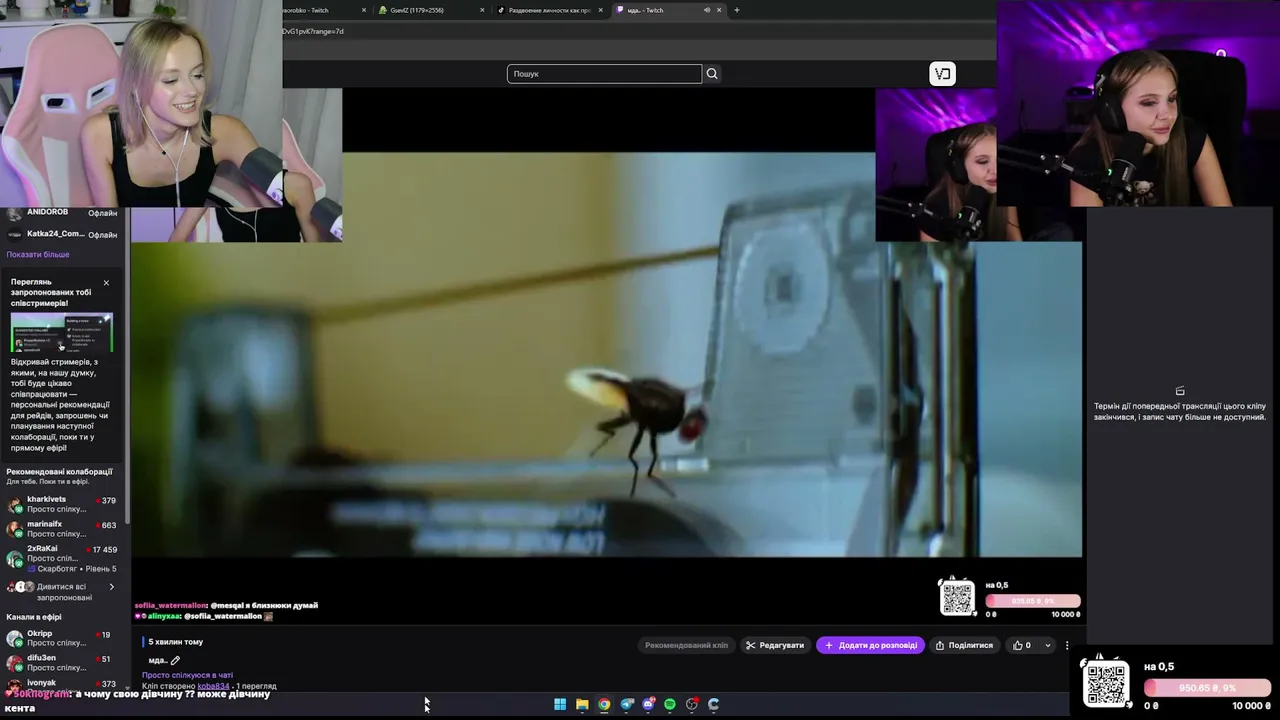This screenshot has height=720, width=1280.
Task: Open a new browser tab
Action: [x=737, y=10]
